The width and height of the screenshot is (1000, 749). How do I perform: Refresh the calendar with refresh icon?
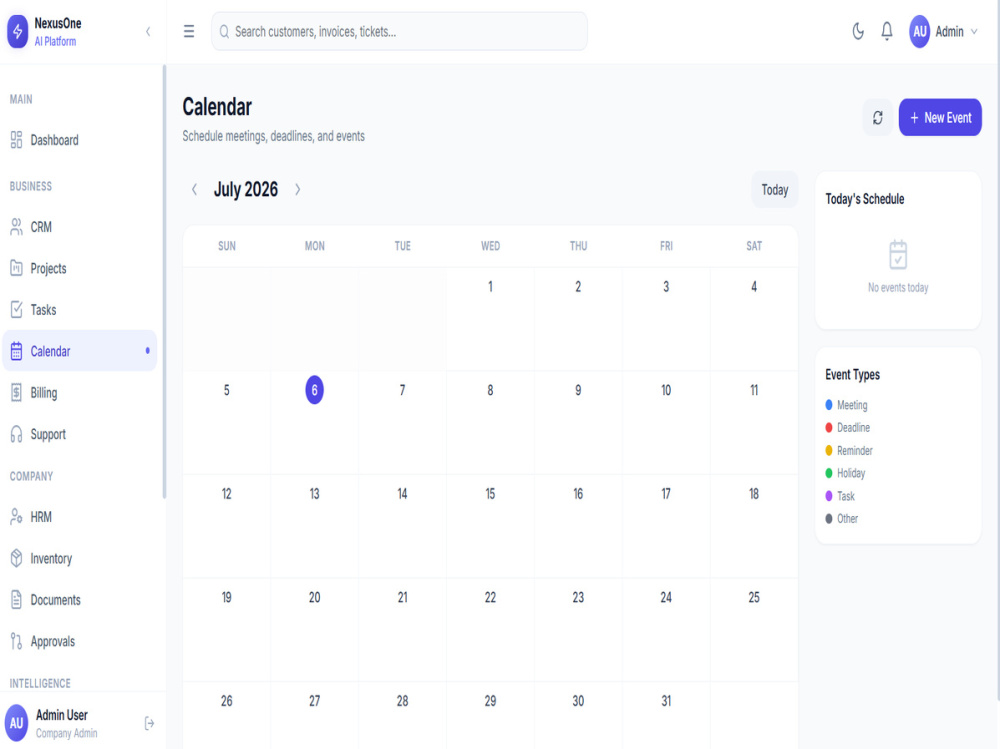click(878, 117)
